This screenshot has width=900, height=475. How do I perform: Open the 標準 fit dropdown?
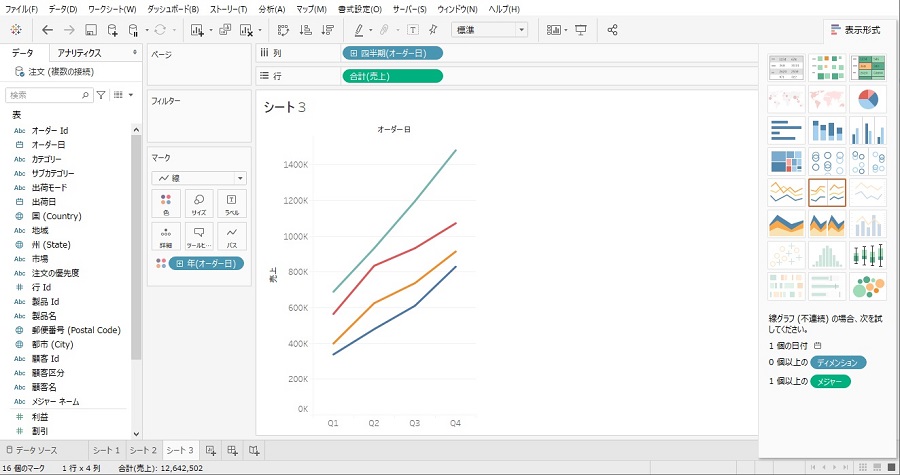coord(490,30)
